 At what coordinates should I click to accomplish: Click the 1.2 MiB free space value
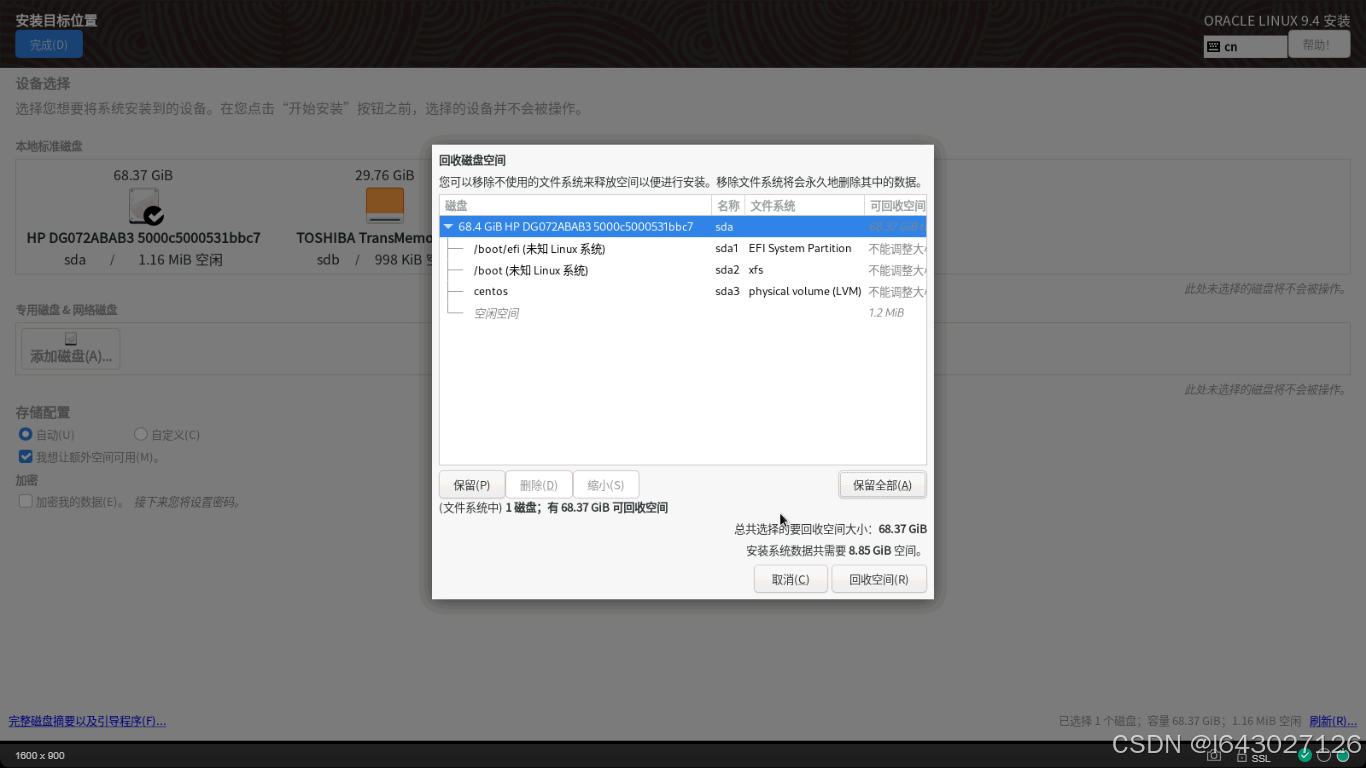(x=886, y=313)
